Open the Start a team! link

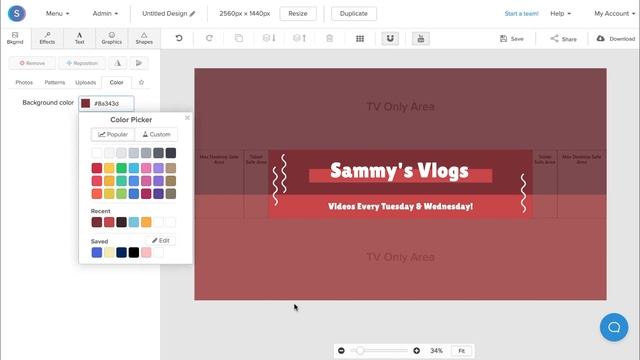pos(521,13)
